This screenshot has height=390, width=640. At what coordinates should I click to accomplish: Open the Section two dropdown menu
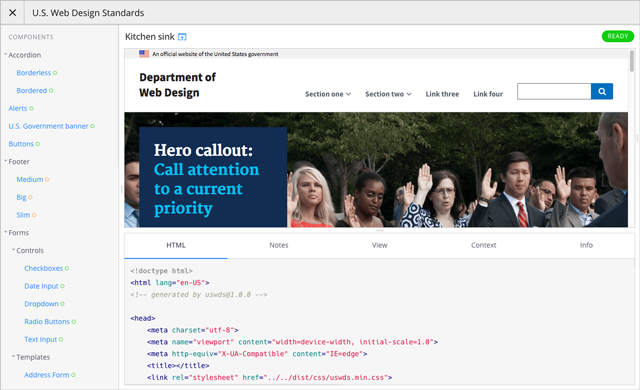point(388,94)
